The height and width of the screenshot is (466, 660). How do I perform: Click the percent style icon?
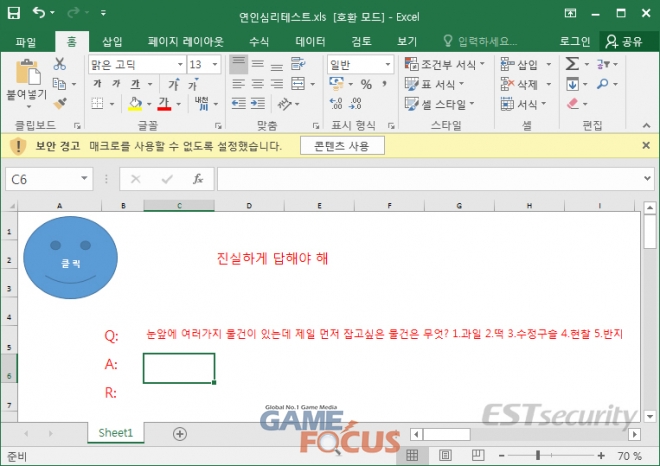[366, 84]
